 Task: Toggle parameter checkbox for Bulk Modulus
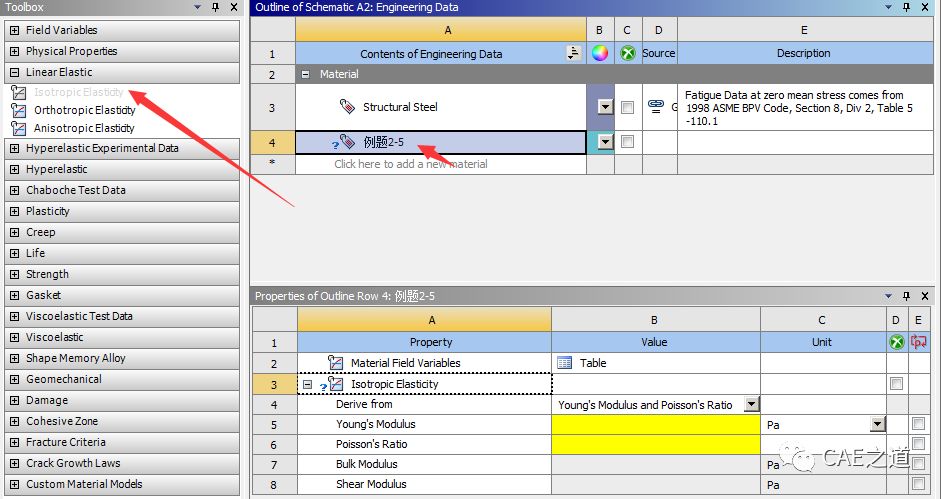[x=918, y=464]
